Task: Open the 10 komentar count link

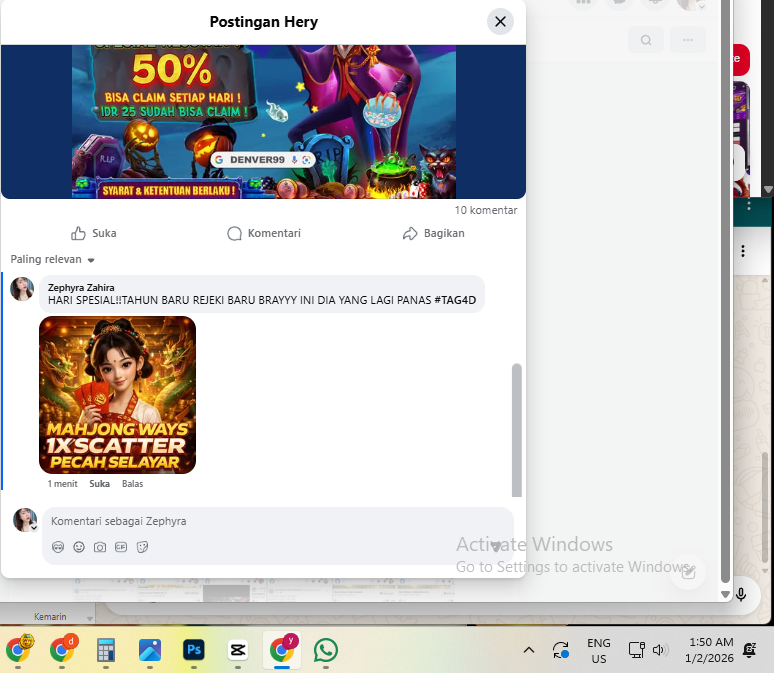Action: (486, 210)
